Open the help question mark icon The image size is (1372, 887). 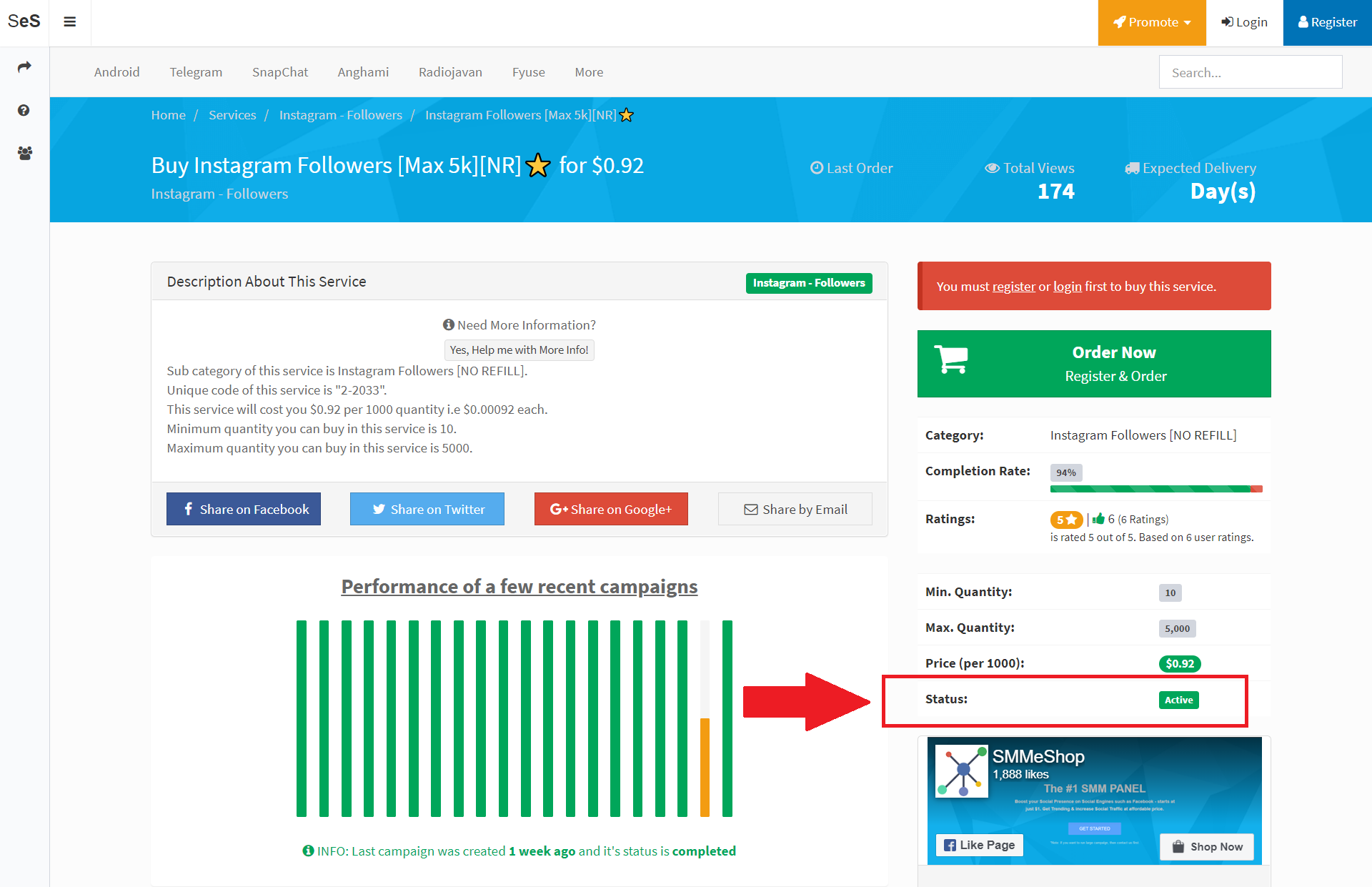(x=24, y=110)
